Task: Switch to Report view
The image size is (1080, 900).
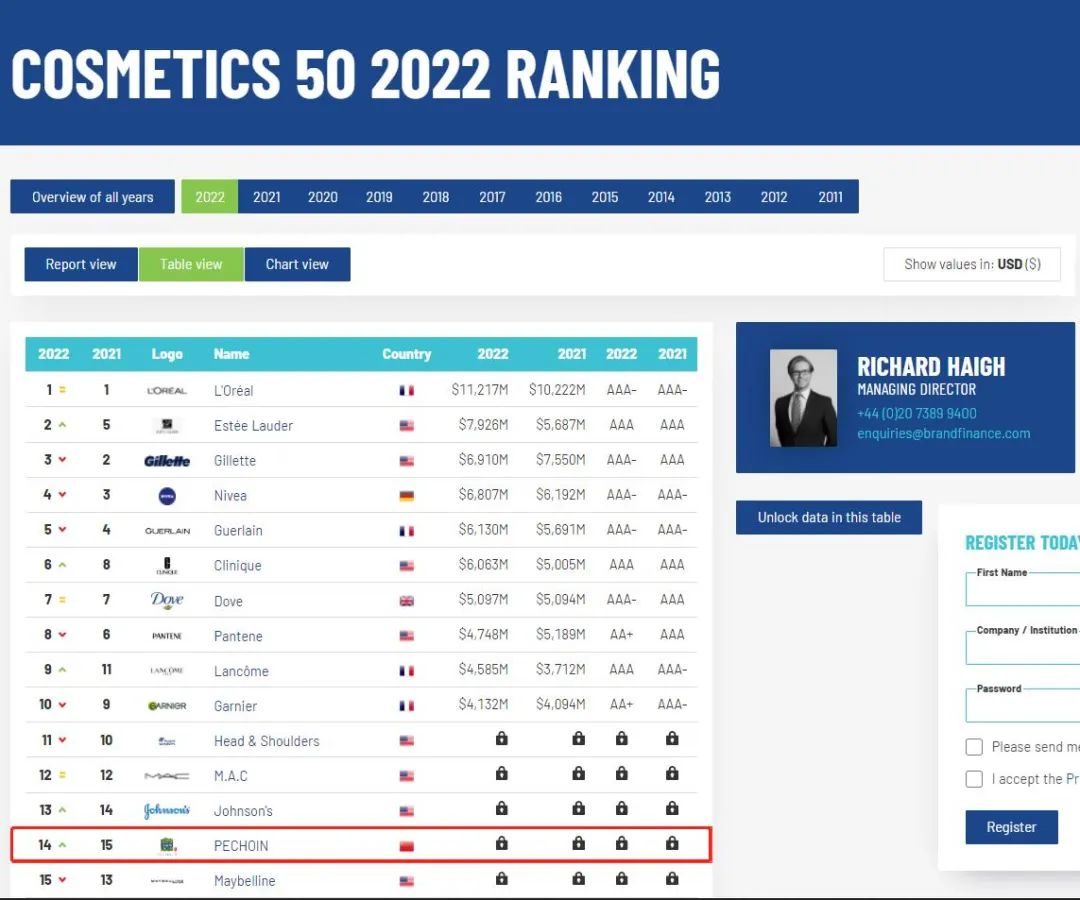Action: (x=81, y=264)
